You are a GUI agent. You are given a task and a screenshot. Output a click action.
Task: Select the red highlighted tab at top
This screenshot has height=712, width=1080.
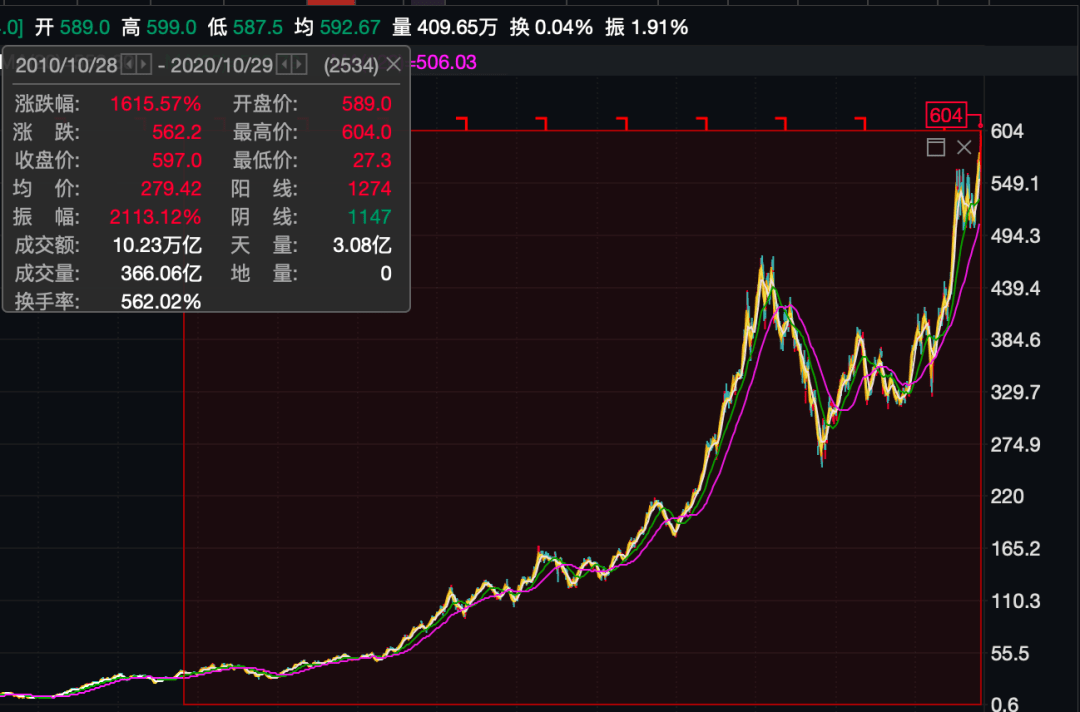(x=331, y=2)
